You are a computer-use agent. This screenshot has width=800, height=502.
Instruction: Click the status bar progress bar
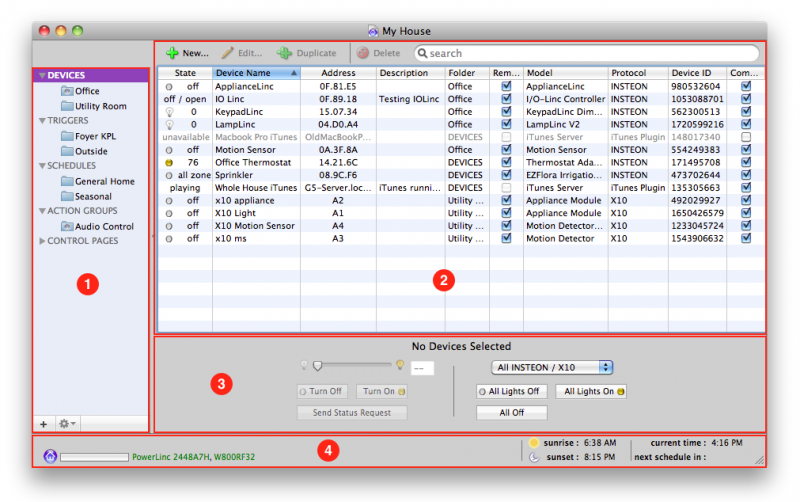tap(94, 457)
